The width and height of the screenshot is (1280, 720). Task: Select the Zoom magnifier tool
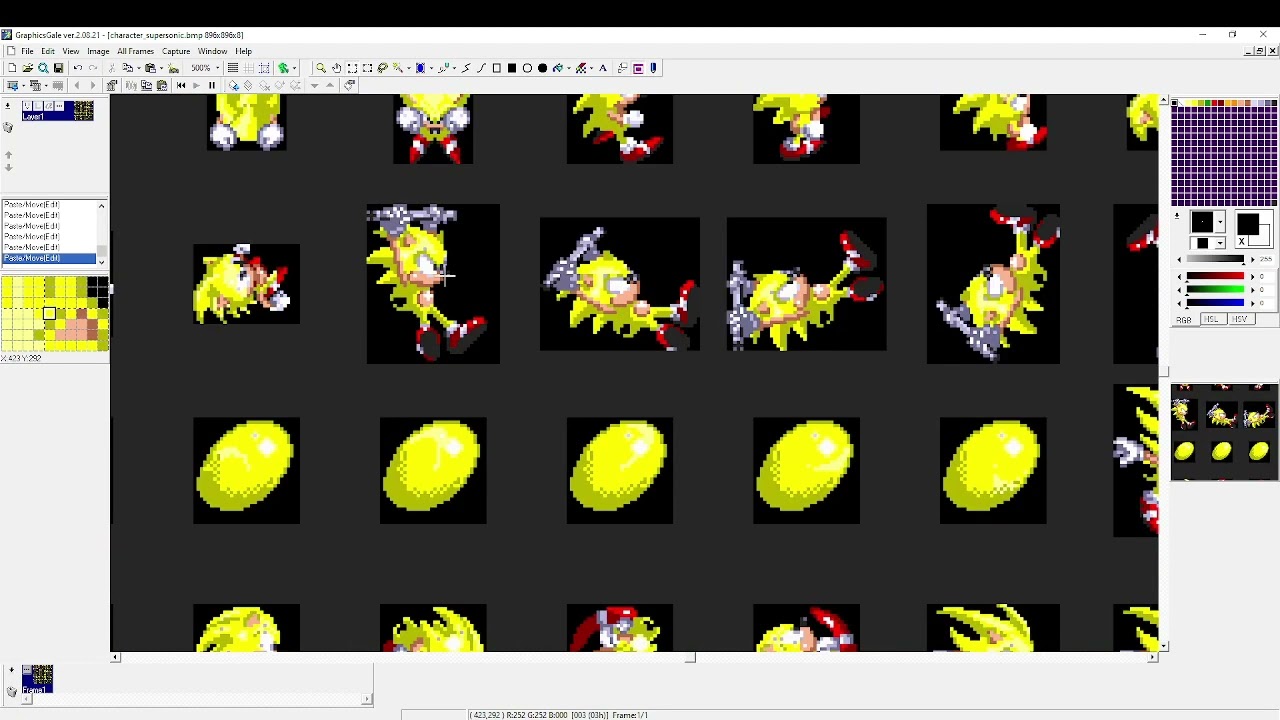pyautogui.click(x=321, y=68)
